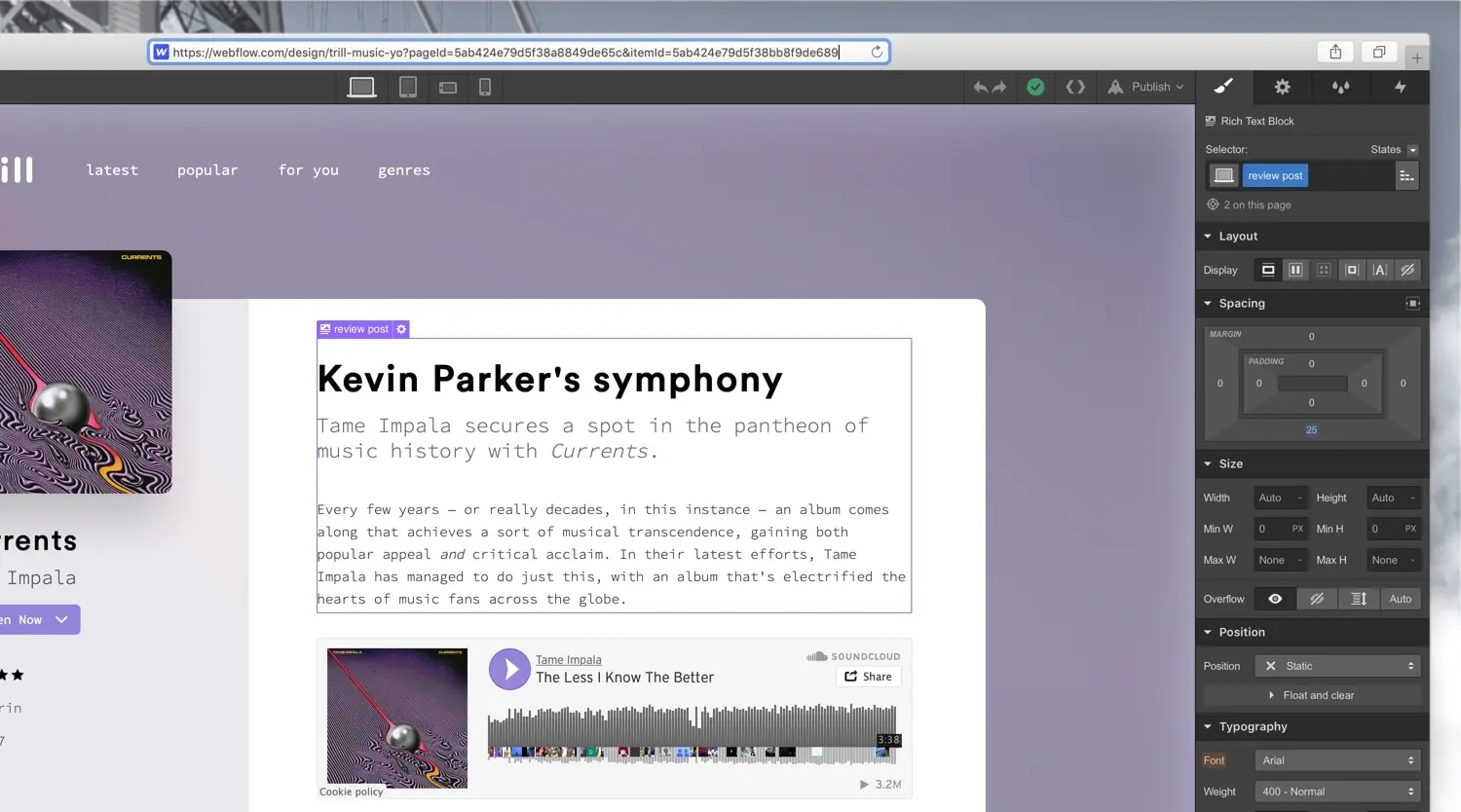Set overflow to visible
Screen dimensions: 1461x812
[1275, 599]
